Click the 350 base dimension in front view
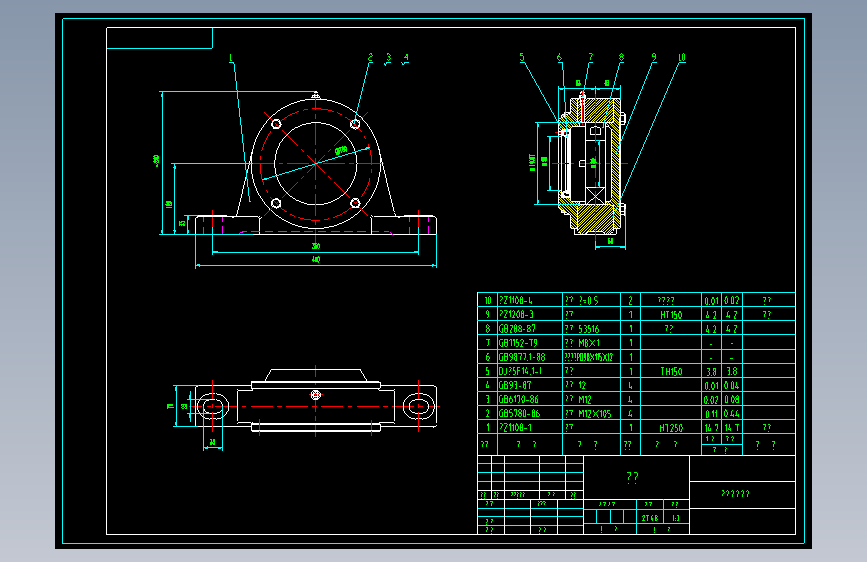This screenshot has width=867, height=562. tap(316, 246)
